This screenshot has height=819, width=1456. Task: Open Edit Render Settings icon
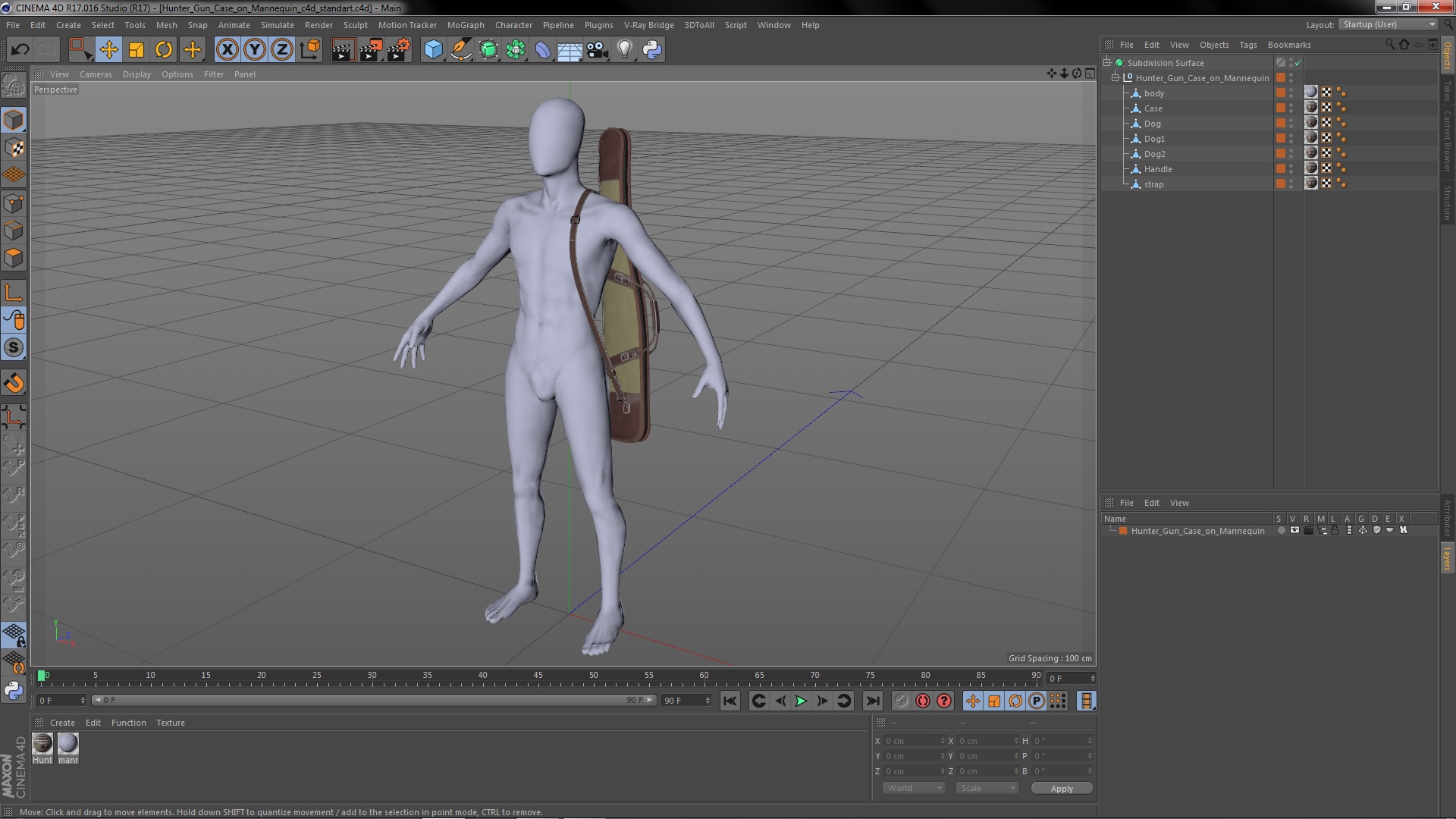point(398,50)
